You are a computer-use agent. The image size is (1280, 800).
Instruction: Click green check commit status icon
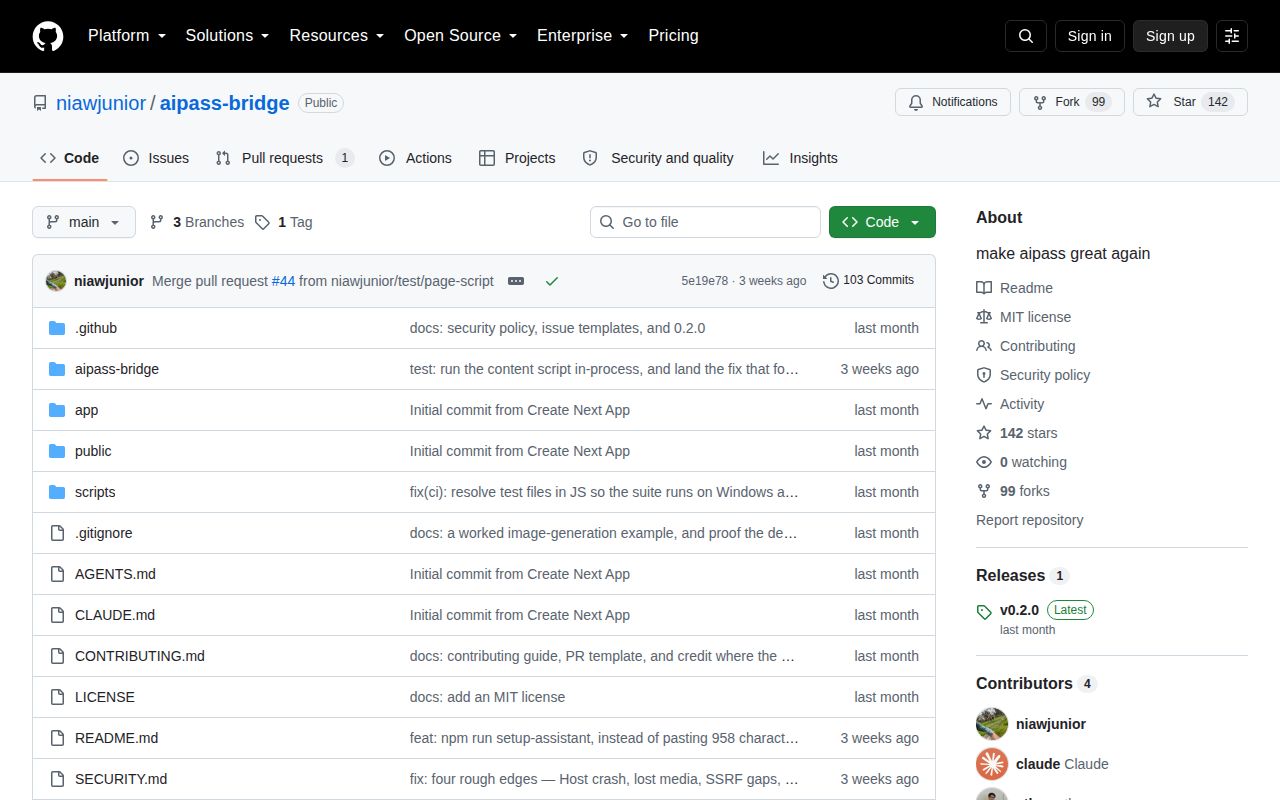click(551, 281)
